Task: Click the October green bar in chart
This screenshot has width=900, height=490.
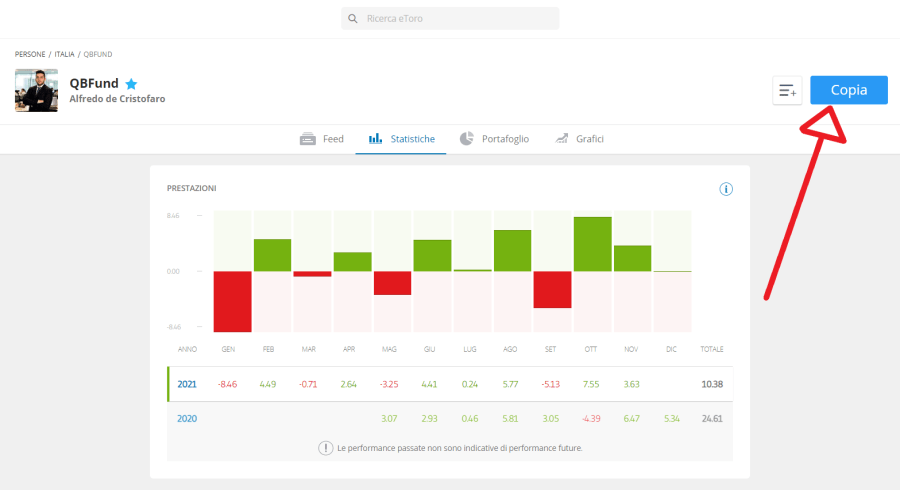Action: 592,244
